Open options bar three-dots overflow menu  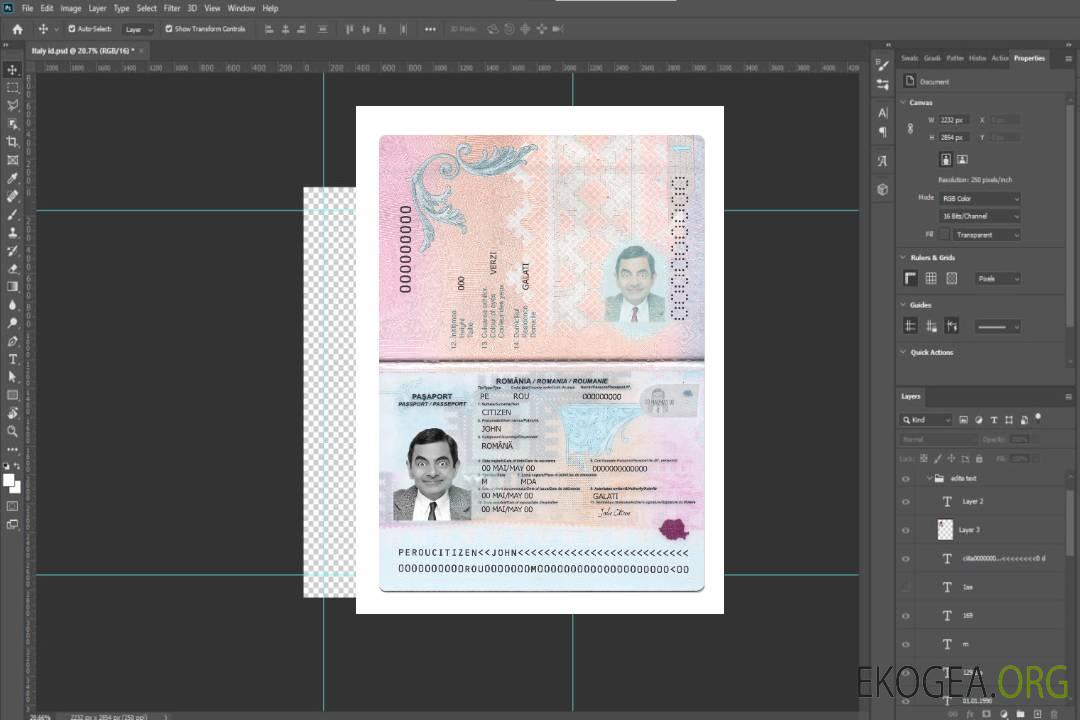[430, 29]
